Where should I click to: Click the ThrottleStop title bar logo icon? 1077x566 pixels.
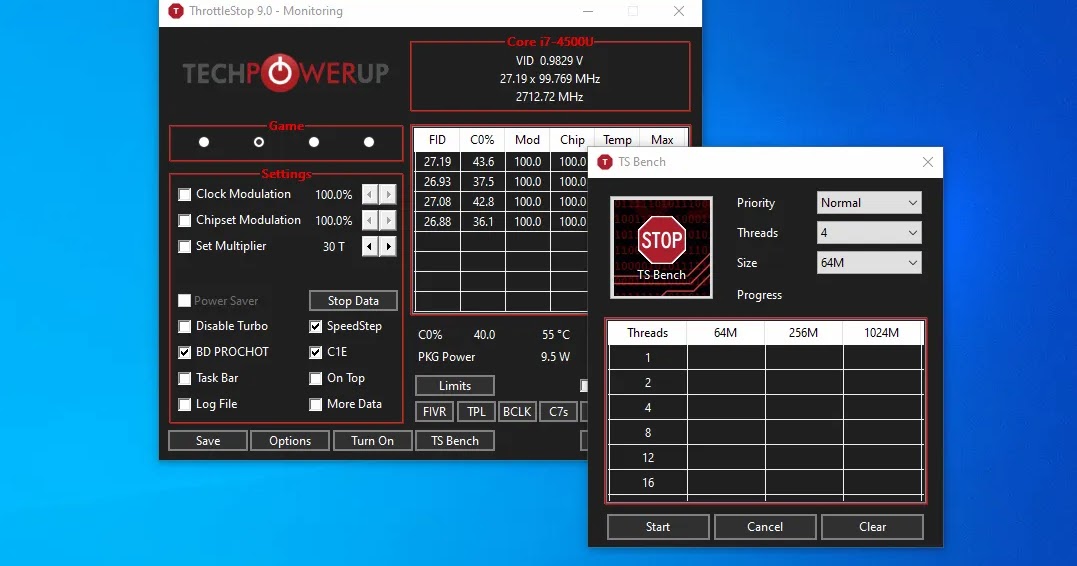click(x=176, y=11)
